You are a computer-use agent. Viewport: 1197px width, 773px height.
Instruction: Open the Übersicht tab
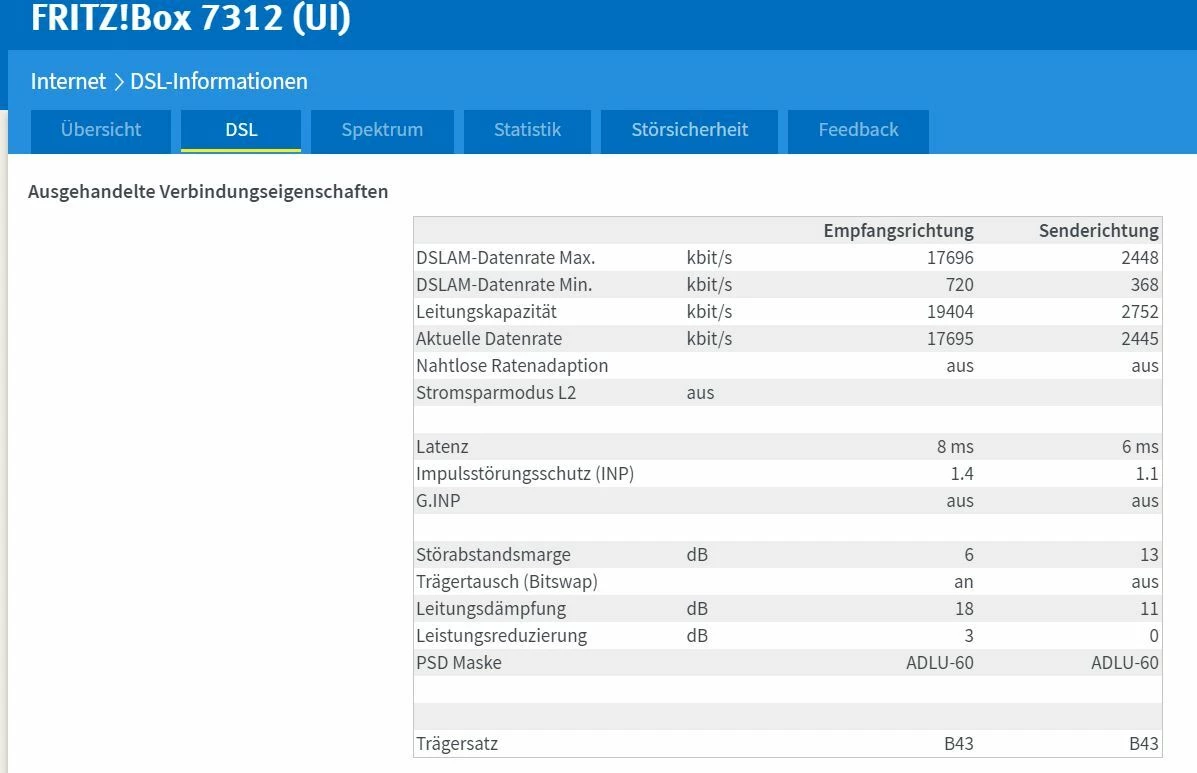click(x=101, y=130)
